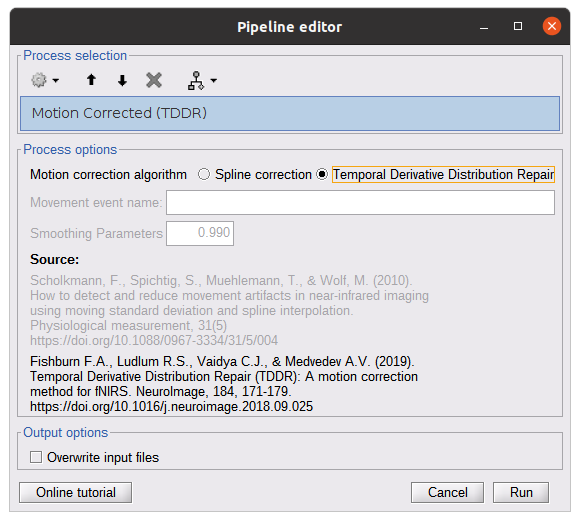Select the Motion Corrected (TDDR) process
580x521 pixels.
[290, 113]
